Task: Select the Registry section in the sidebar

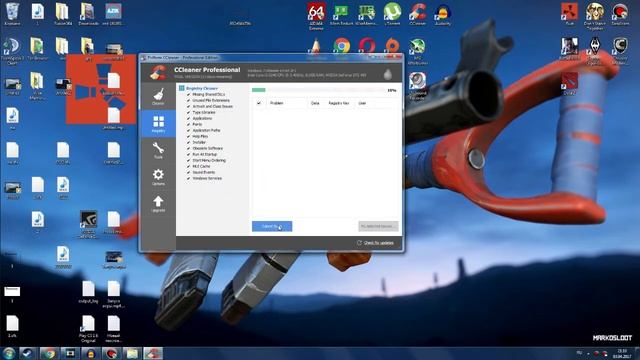Action: coord(158,124)
